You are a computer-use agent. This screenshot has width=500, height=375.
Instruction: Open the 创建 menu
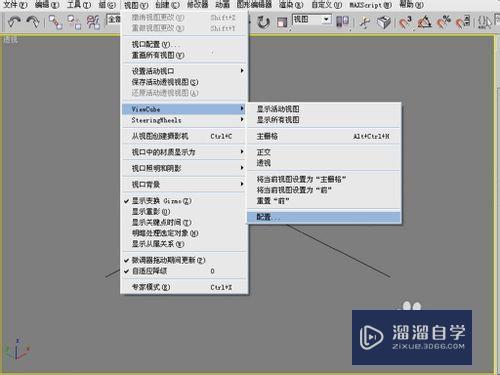(x=167, y=5)
